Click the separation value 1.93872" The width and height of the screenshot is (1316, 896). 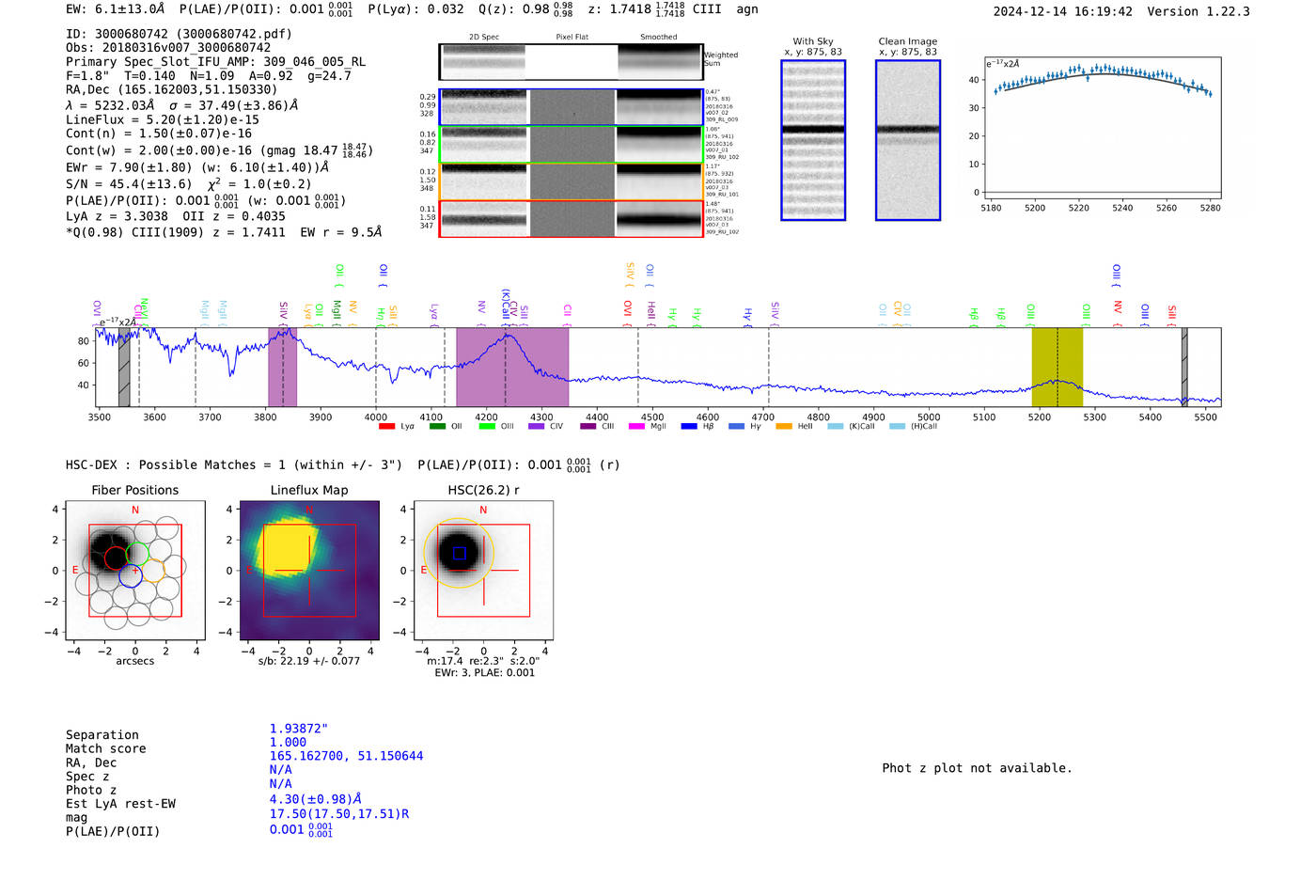click(x=299, y=730)
